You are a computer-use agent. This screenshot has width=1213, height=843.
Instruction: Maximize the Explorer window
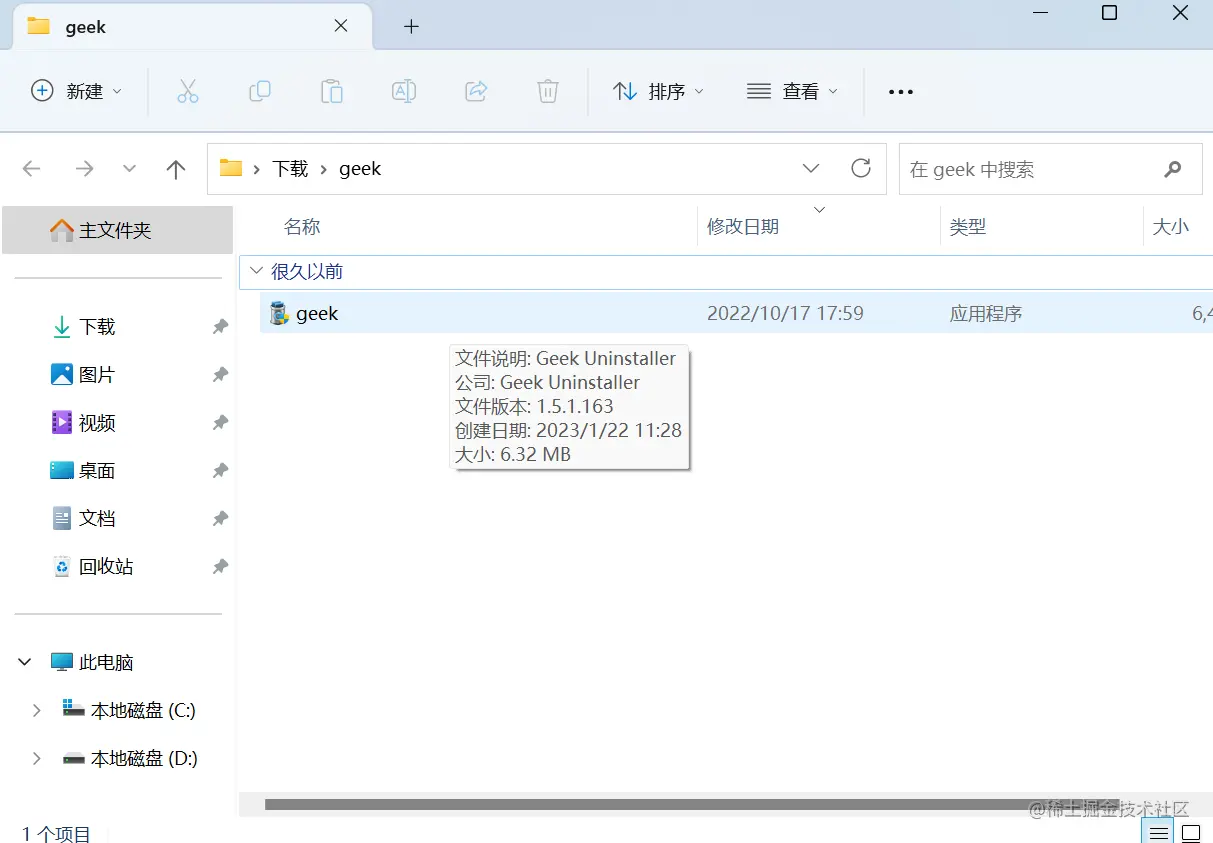pos(1109,13)
